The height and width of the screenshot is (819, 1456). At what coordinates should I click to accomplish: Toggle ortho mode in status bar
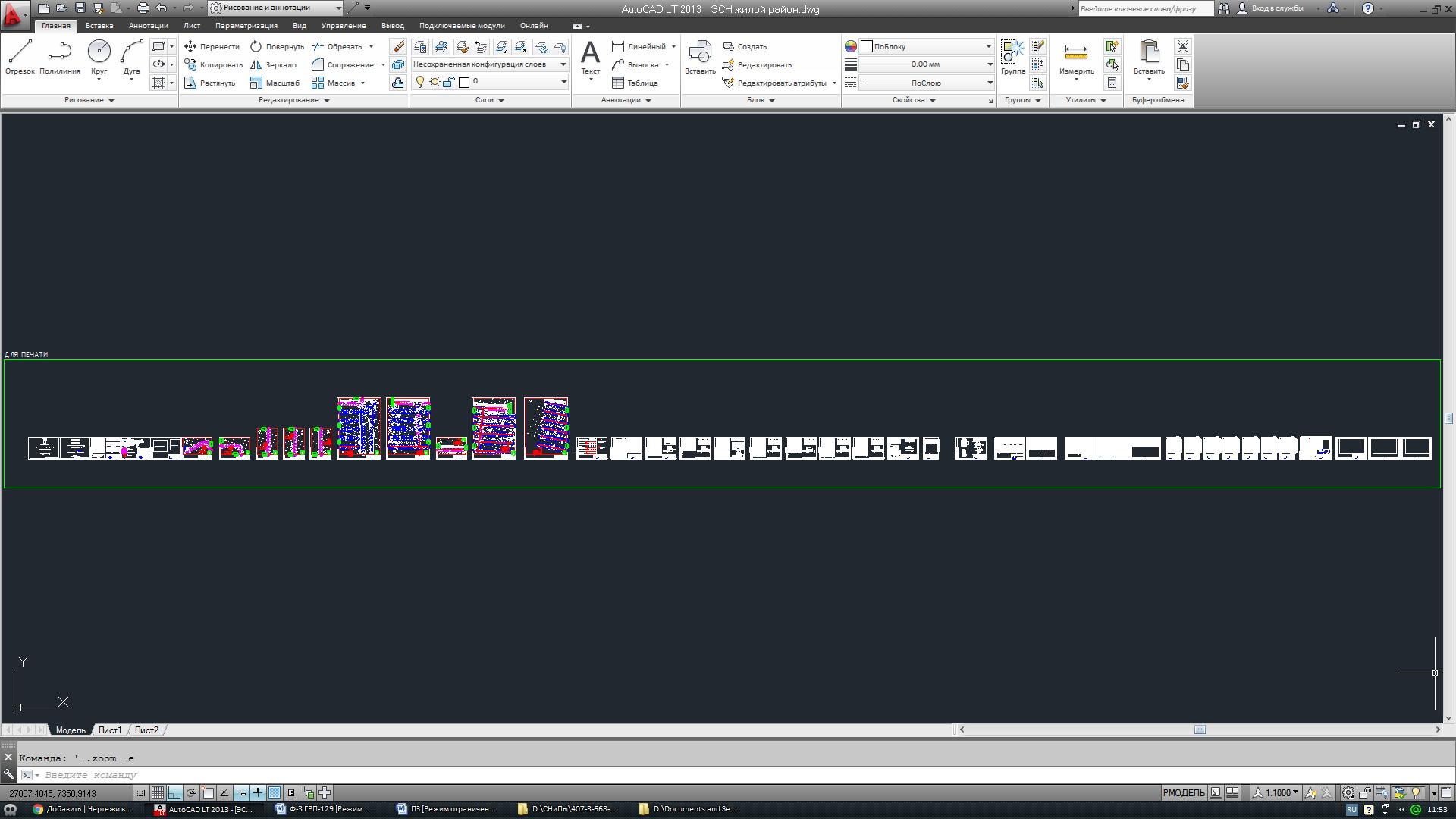coord(174,792)
